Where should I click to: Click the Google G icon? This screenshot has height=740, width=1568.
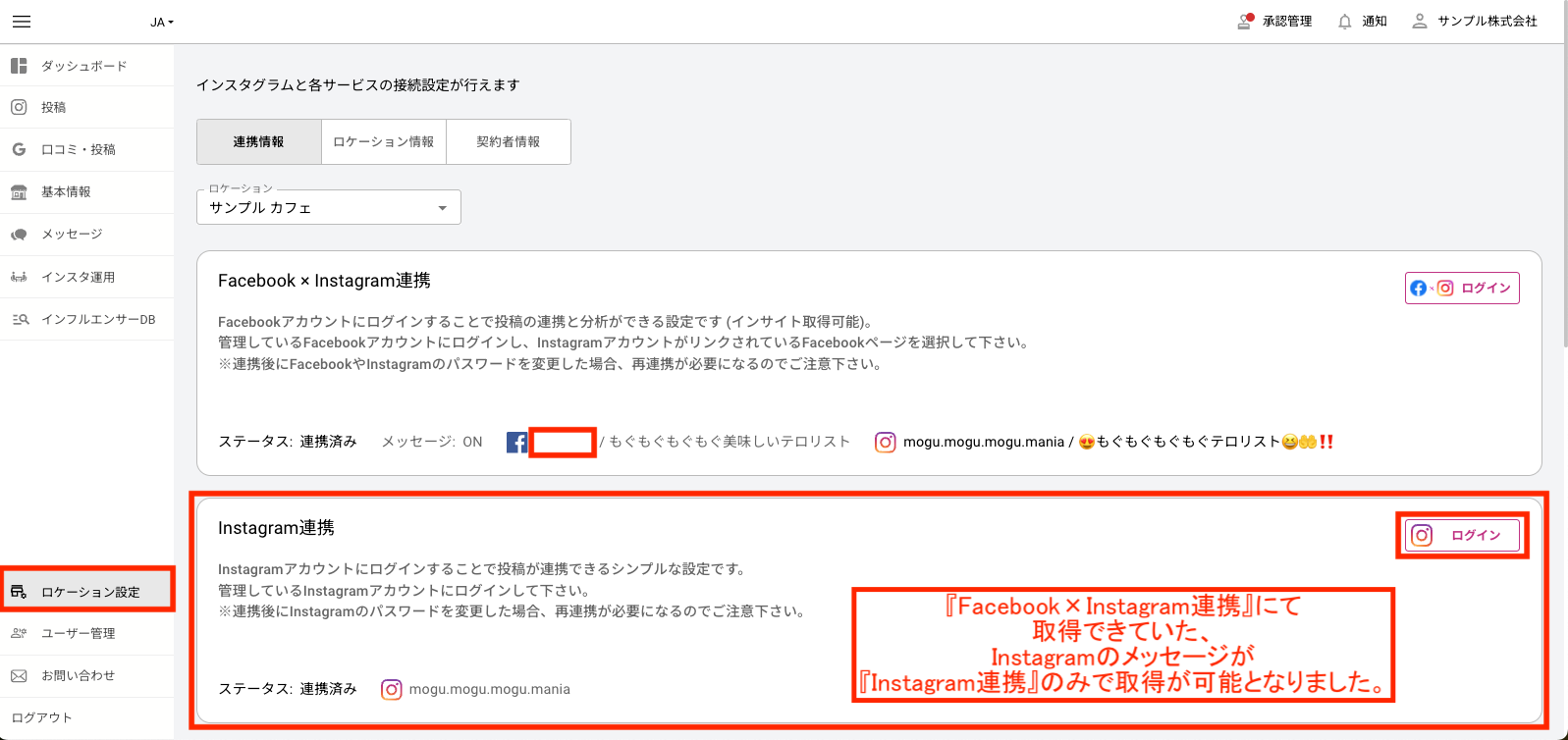pos(19,149)
